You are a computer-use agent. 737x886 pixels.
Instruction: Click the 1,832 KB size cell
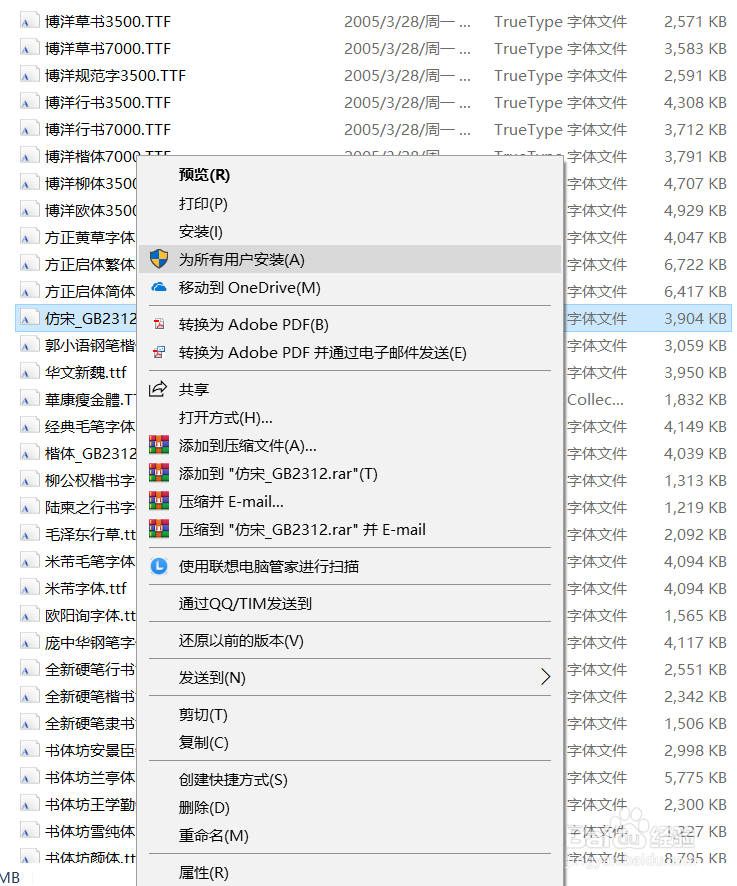coord(695,400)
